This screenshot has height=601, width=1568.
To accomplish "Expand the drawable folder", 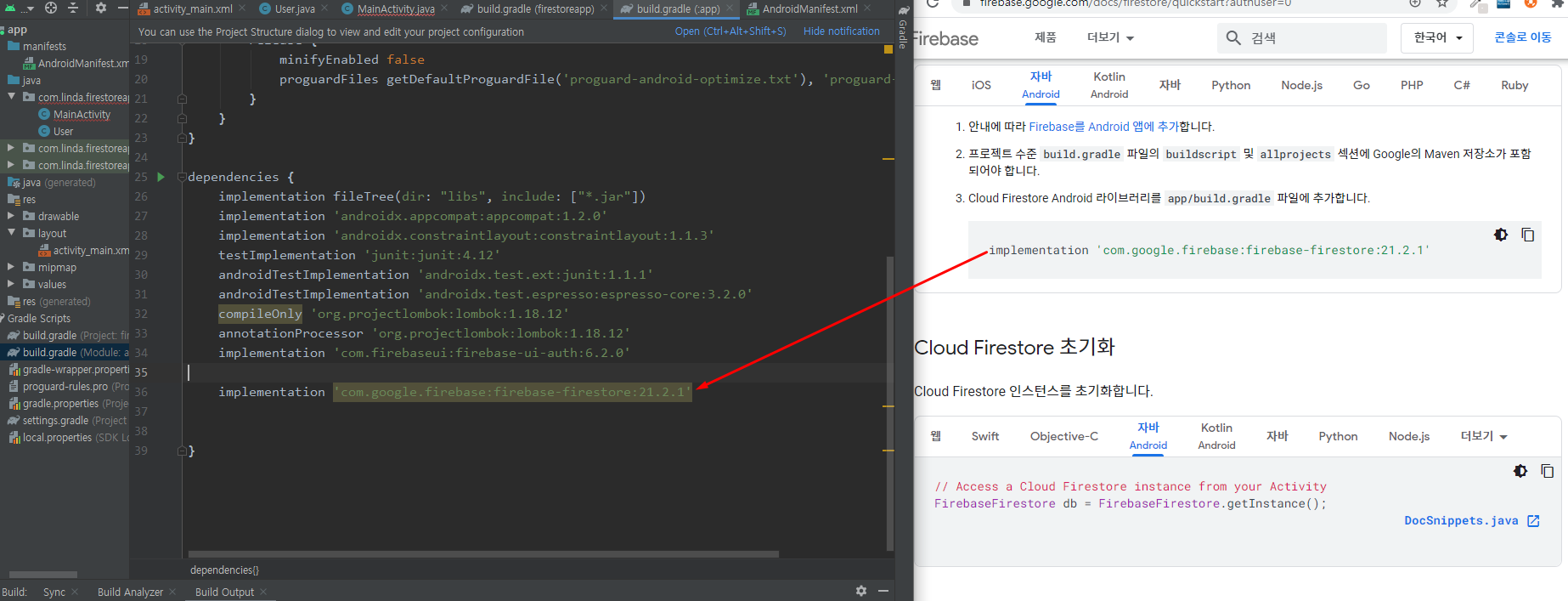I will coord(11,216).
